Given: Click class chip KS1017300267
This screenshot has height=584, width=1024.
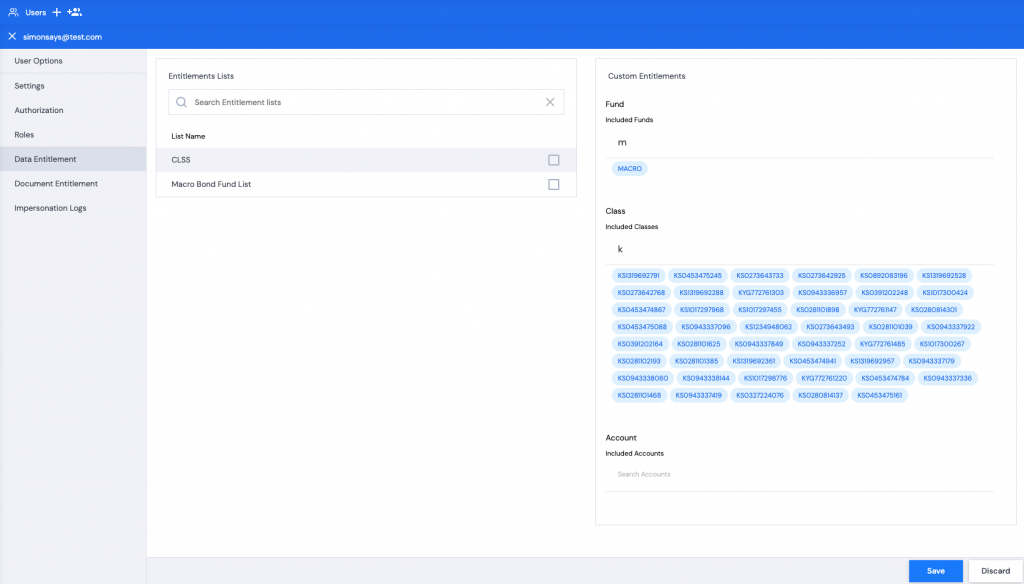Looking at the screenshot, I should 942,344.
